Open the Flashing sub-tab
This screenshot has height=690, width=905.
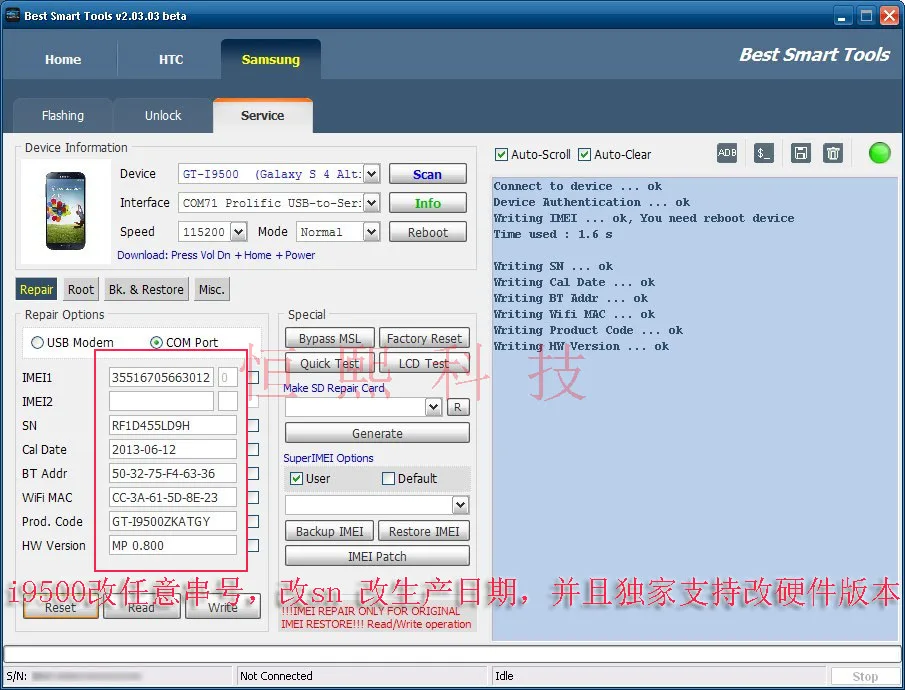point(63,115)
